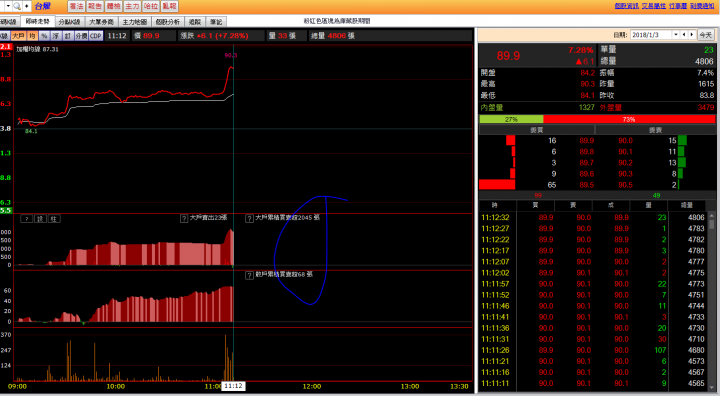Click the small plus icon beside search
720x396 pixels.
pyautogui.click(x=27, y=6)
